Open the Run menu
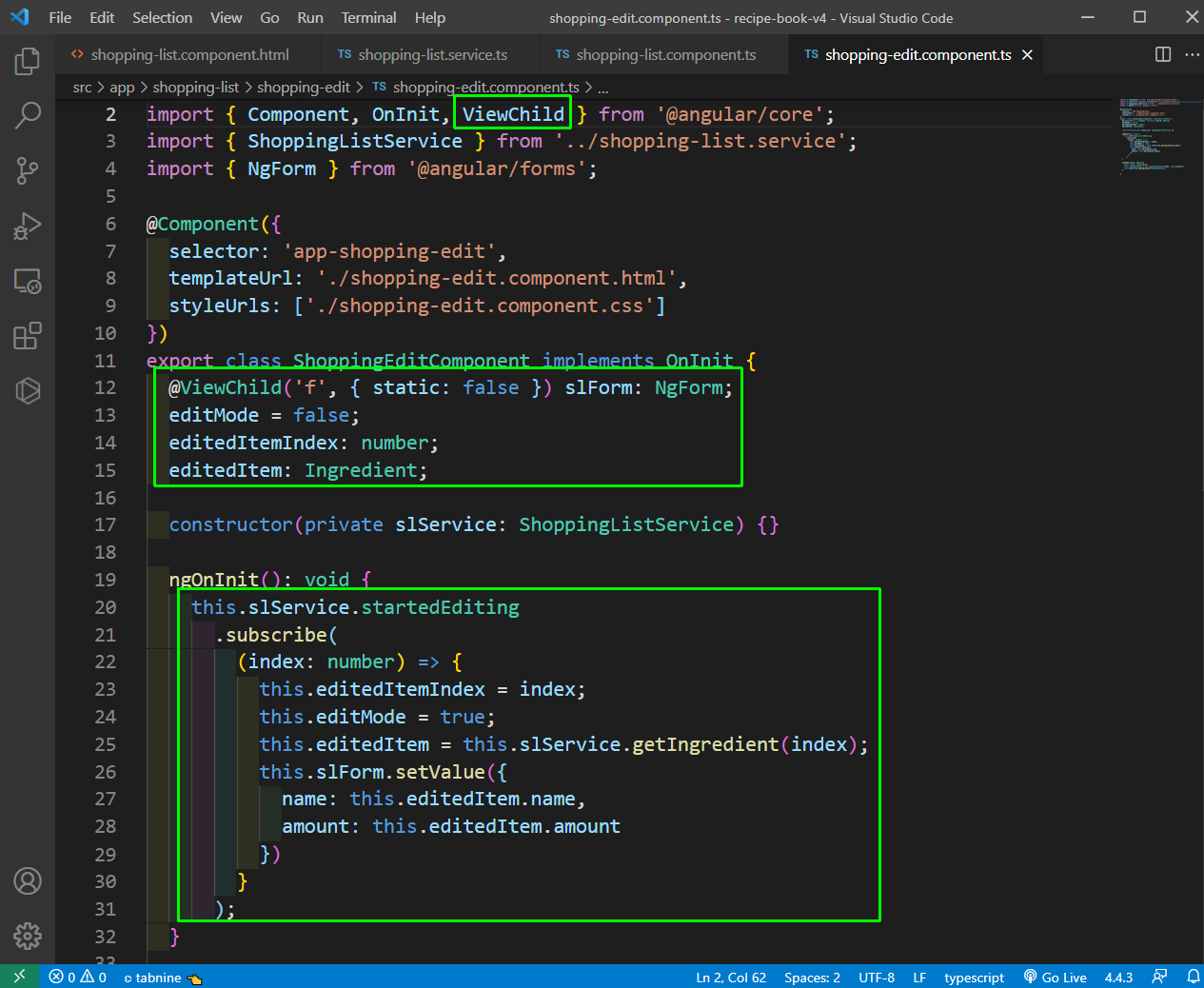The width and height of the screenshot is (1204, 988). point(310,17)
